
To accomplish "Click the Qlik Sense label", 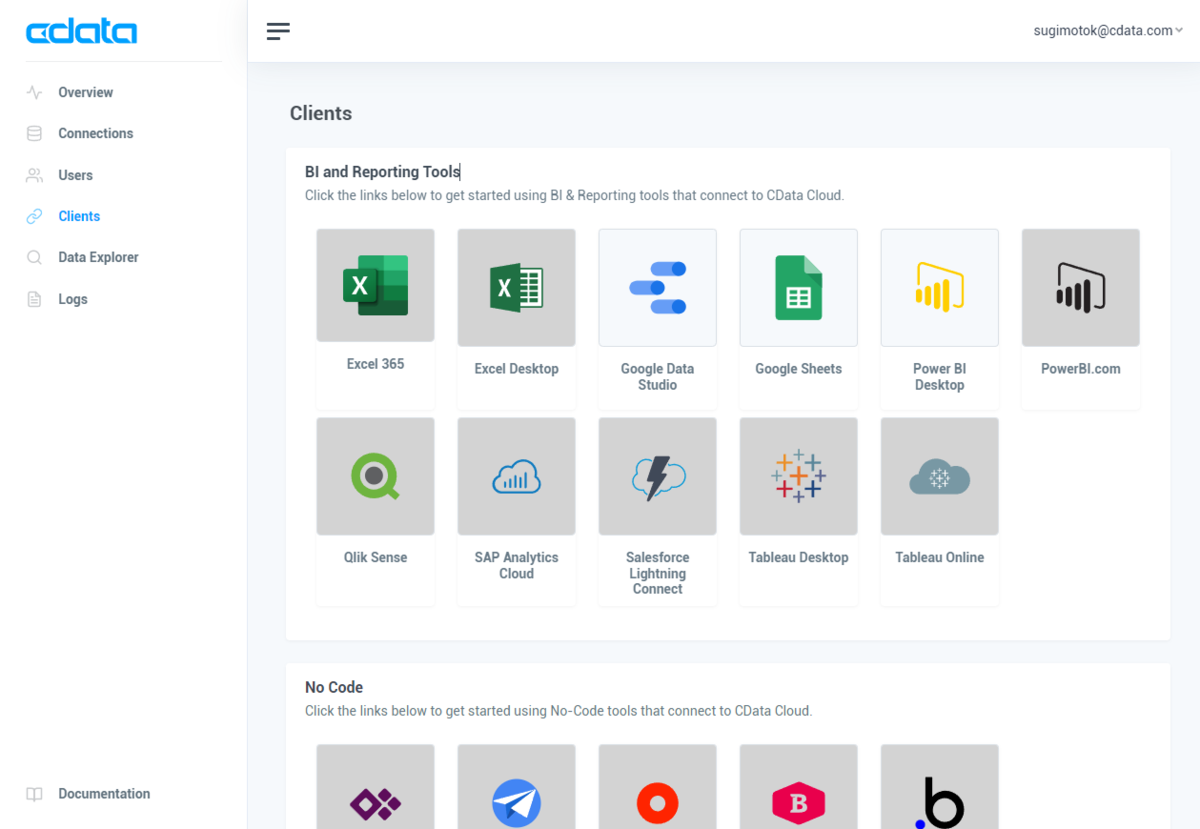I will coord(375,557).
